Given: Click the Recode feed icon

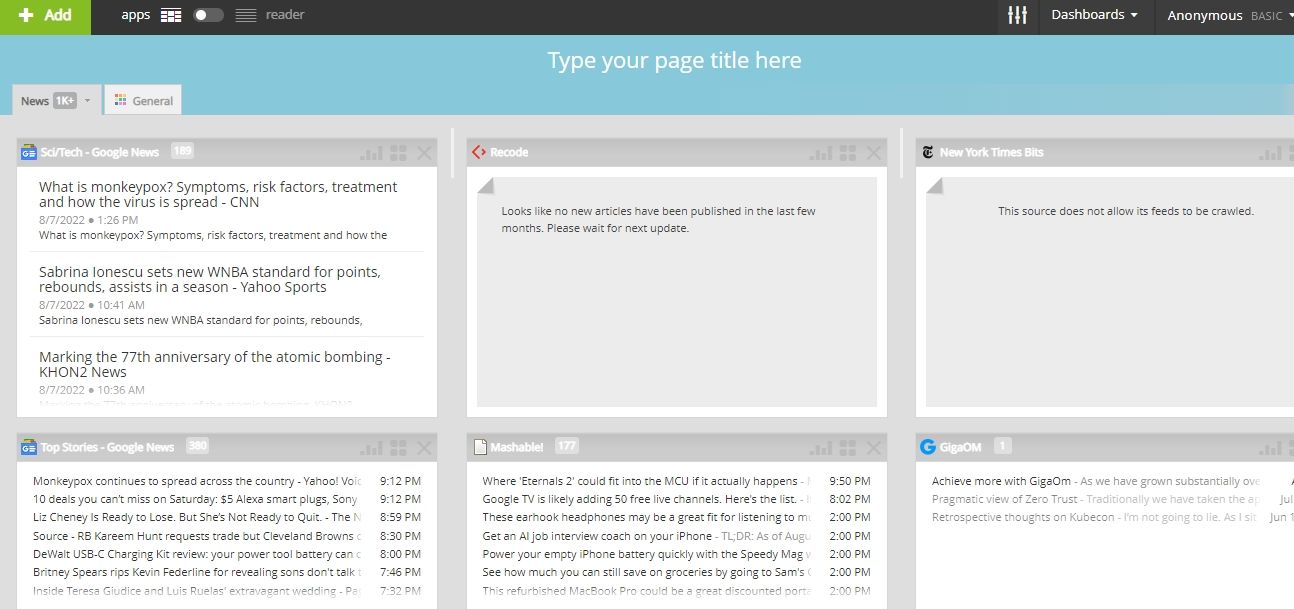Looking at the screenshot, I should pos(478,152).
